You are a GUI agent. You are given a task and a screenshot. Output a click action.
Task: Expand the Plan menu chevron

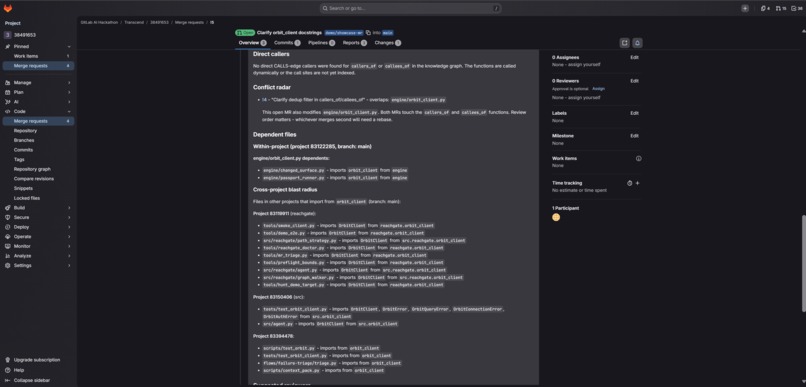click(69, 92)
